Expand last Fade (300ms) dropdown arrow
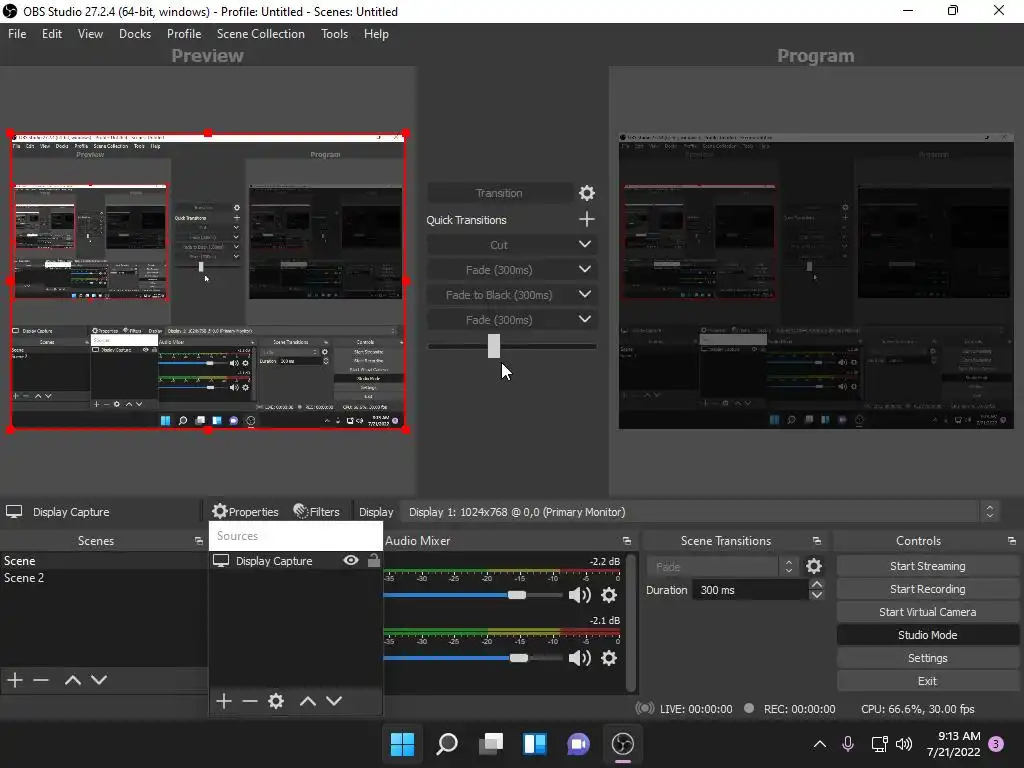This screenshot has height=768, width=1024. [584, 319]
